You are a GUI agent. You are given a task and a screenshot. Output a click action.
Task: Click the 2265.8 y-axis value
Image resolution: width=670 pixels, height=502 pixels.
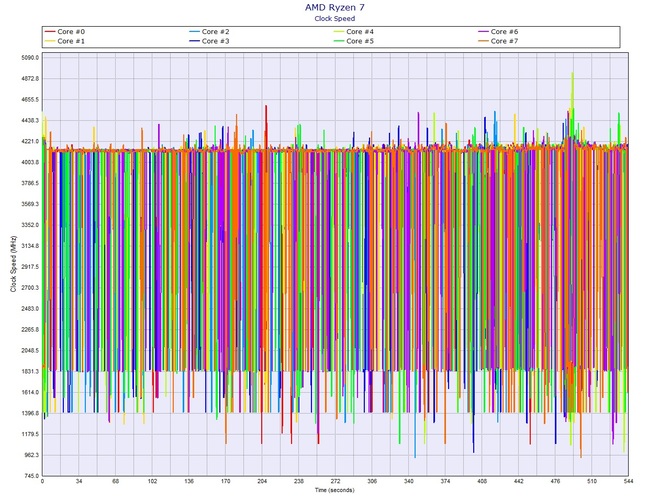click(x=30, y=330)
